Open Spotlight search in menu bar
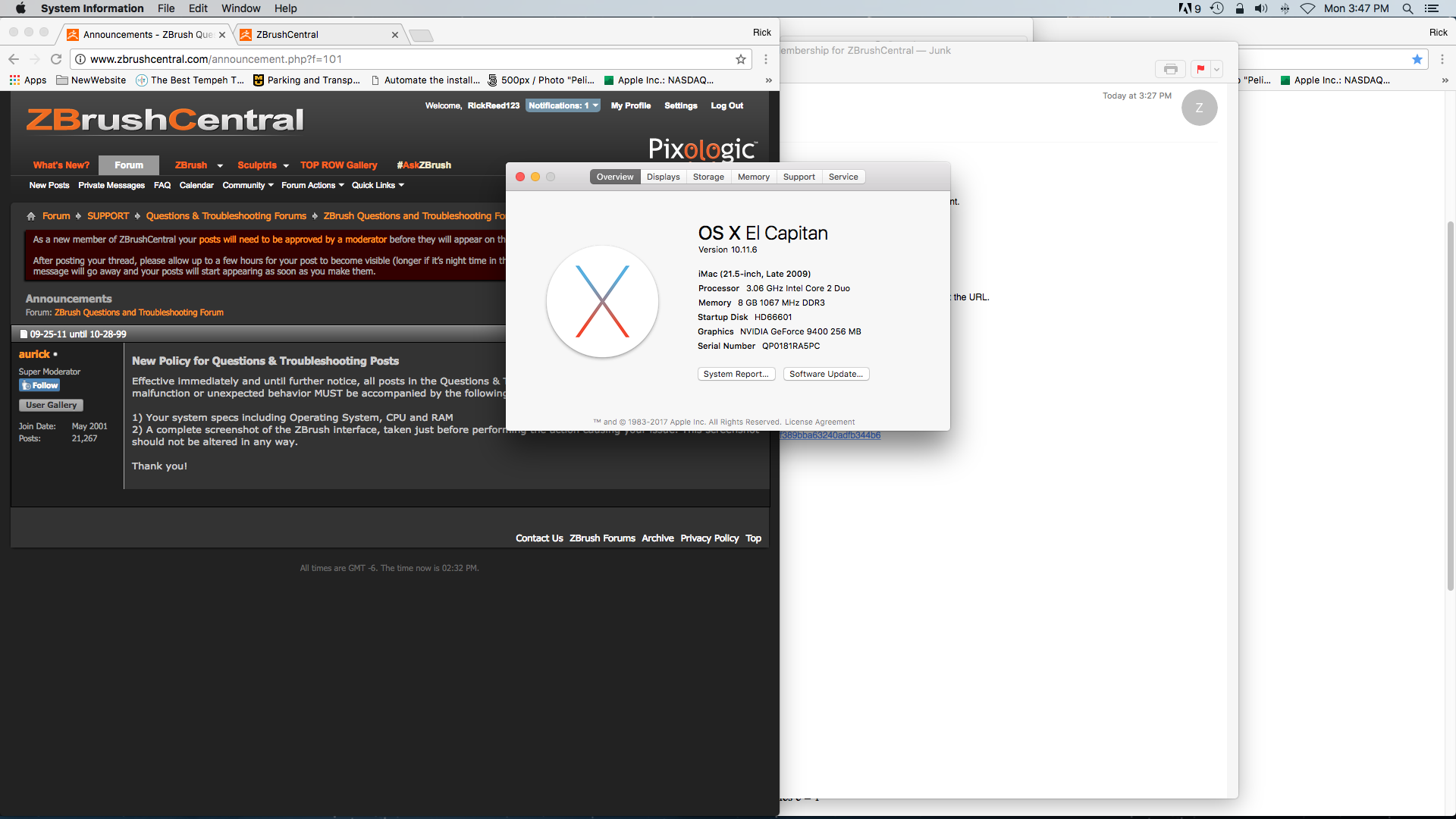Viewport: 1456px width, 819px height. 1407,8
